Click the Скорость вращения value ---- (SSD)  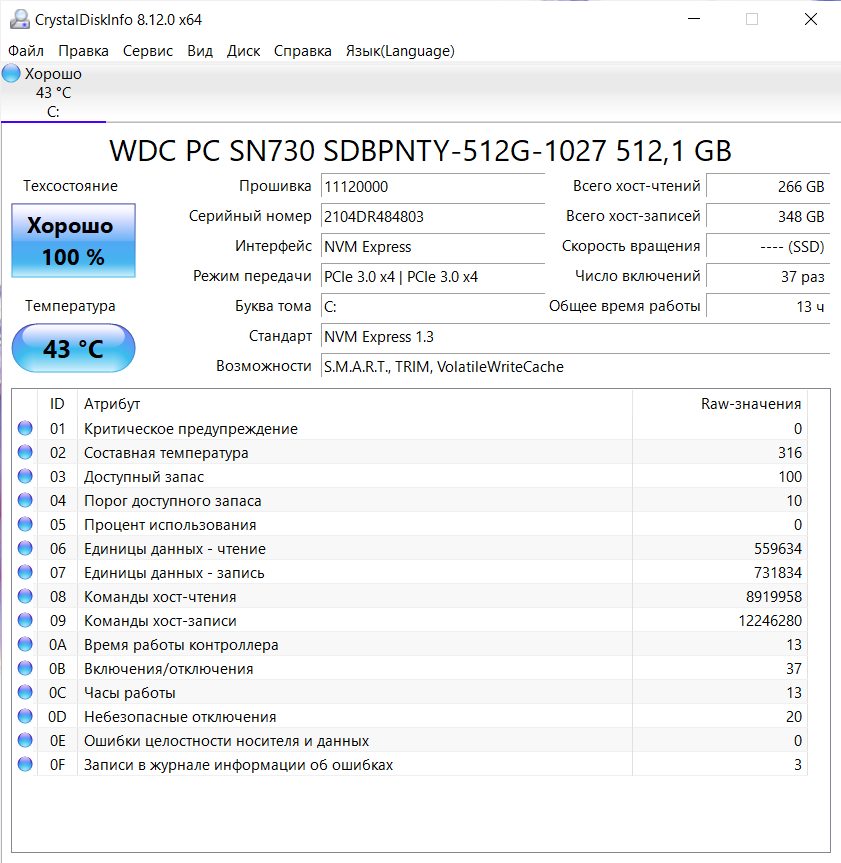[x=768, y=247]
